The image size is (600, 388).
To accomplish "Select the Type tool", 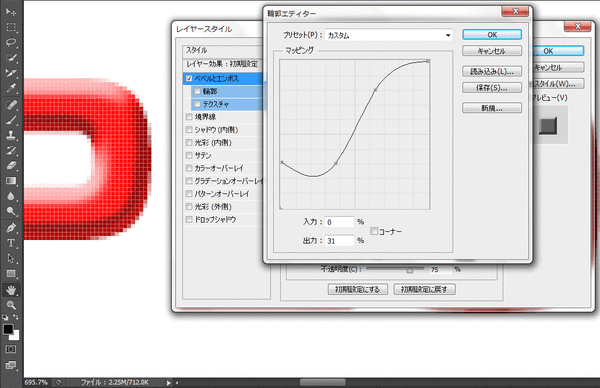I will (11, 243).
